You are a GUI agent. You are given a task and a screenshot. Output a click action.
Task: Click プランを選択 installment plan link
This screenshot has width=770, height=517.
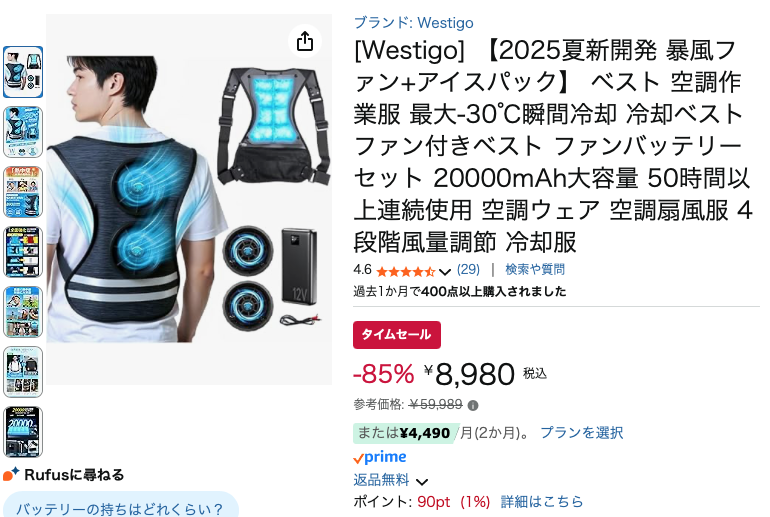581,433
